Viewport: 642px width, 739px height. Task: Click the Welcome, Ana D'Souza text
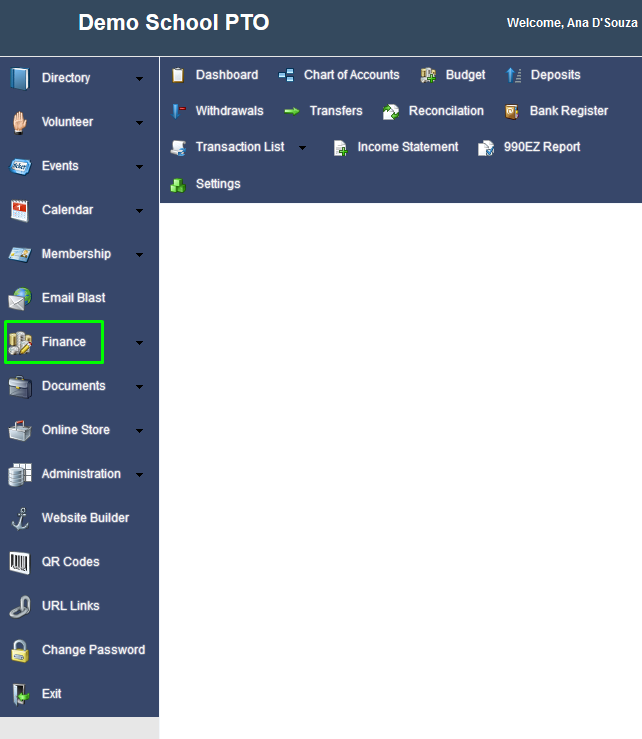pyautogui.click(x=572, y=23)
